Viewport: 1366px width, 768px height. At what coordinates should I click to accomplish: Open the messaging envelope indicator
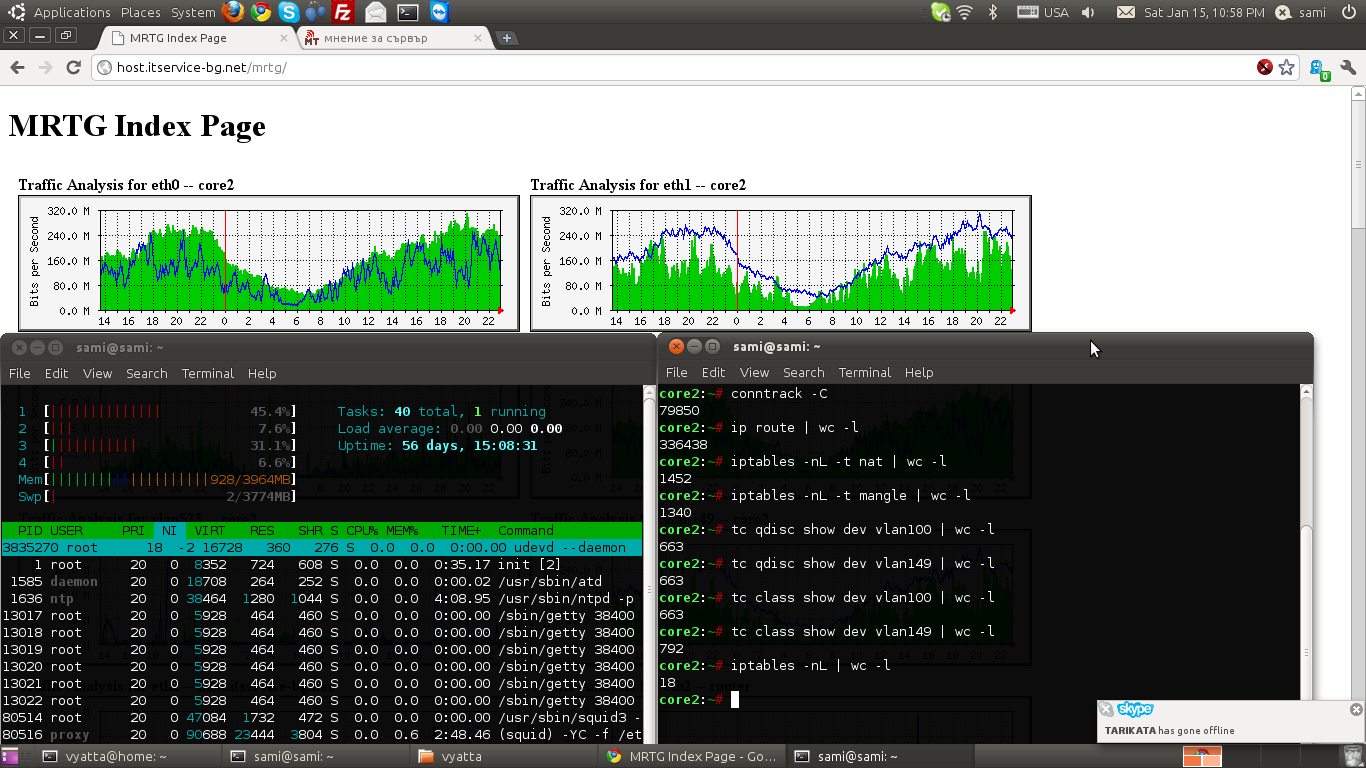click(x=1126, y=12)
